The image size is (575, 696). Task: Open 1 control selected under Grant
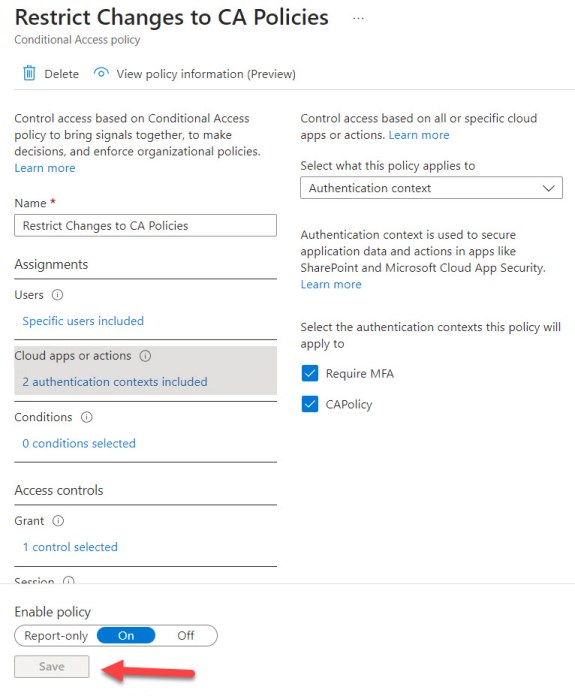(x=70, y=547)
